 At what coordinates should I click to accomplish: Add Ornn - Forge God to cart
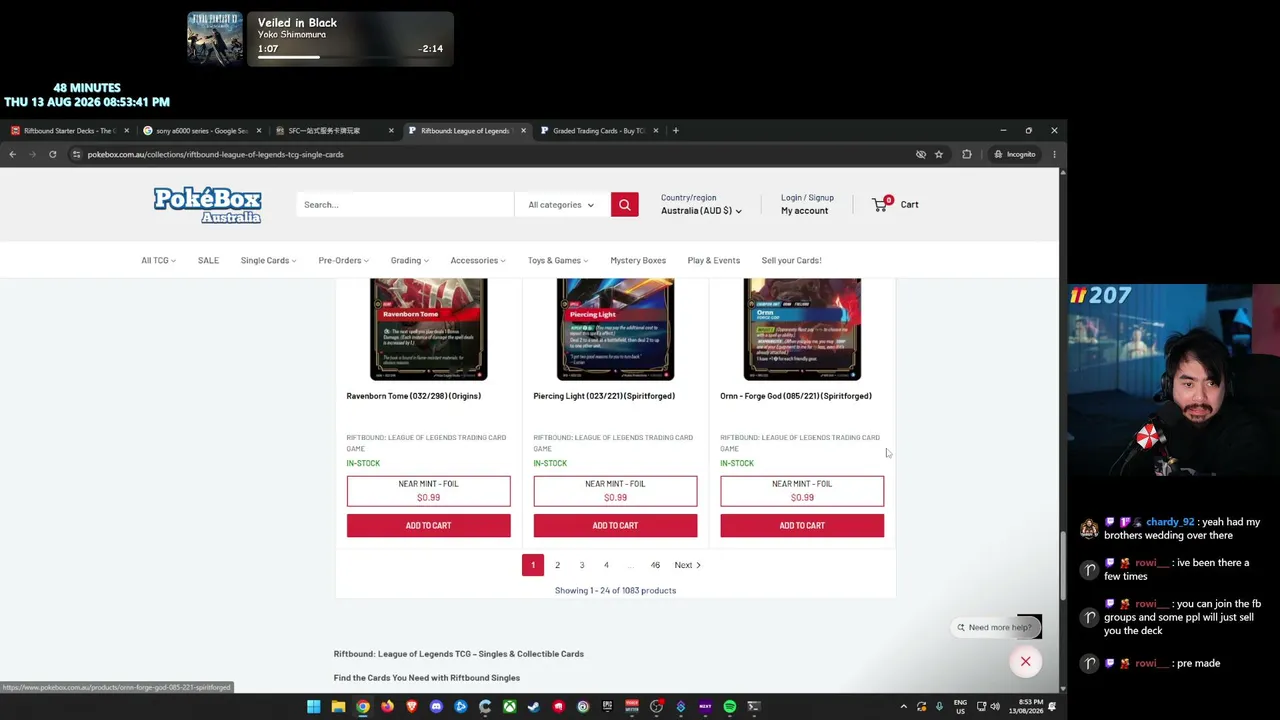click(802, 525)
